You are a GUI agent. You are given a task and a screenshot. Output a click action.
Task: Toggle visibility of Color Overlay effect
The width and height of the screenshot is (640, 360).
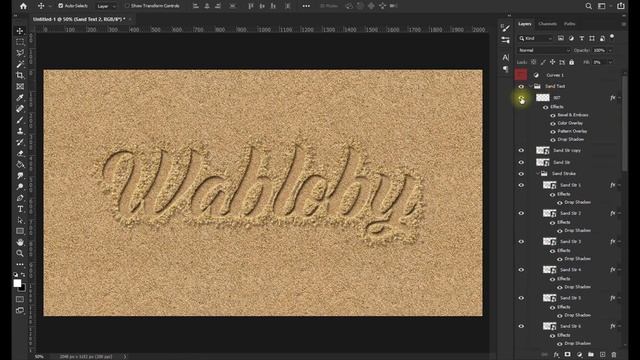[553, 123]
